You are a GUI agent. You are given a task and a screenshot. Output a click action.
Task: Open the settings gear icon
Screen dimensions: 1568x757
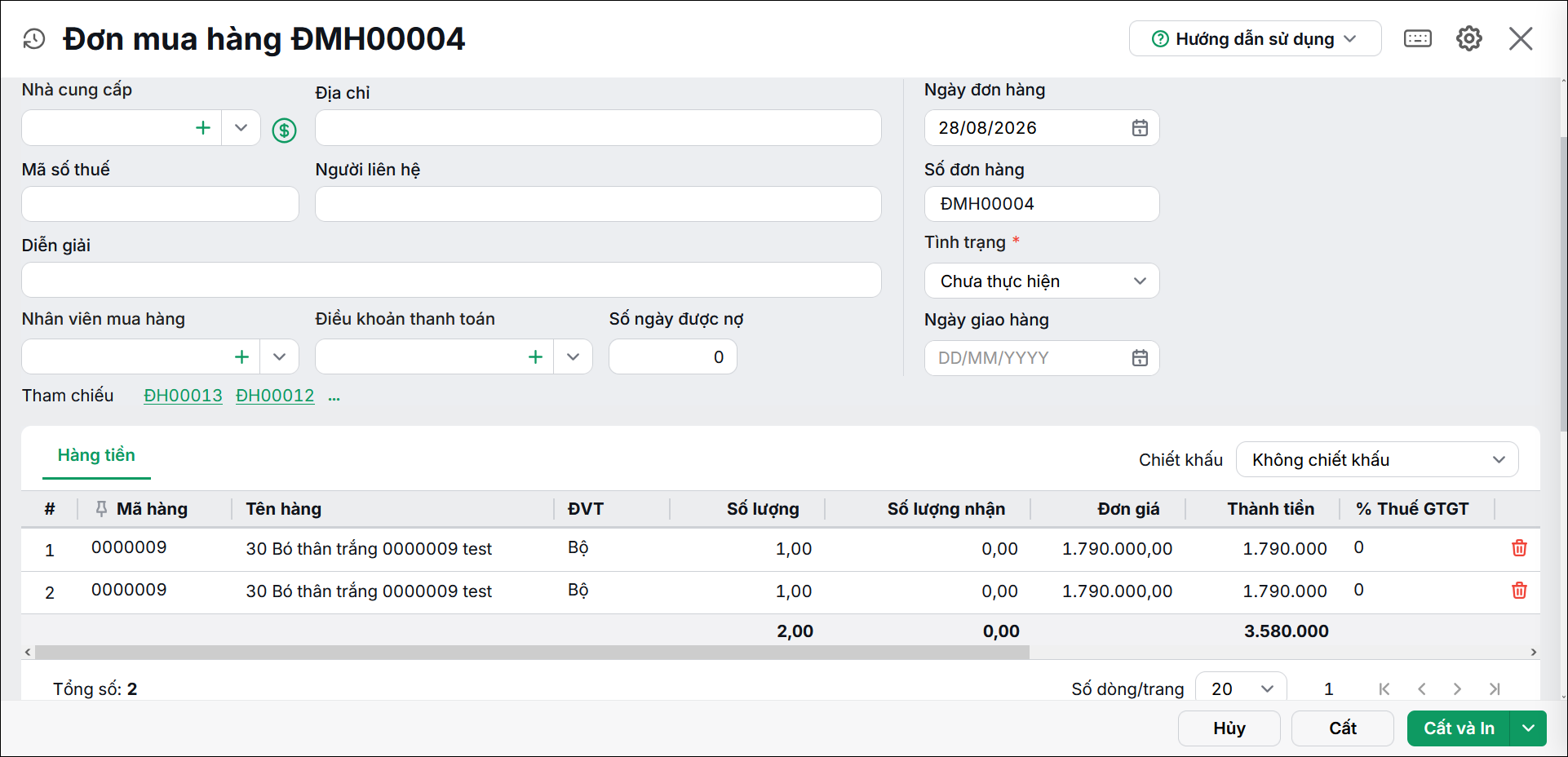click(x=1469, y=38)
